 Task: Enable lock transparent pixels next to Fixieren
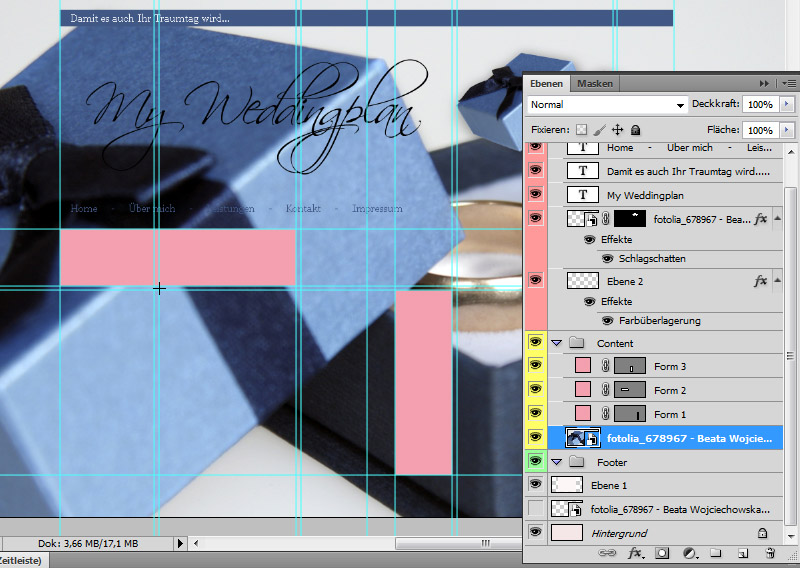(x=582, y=130)
